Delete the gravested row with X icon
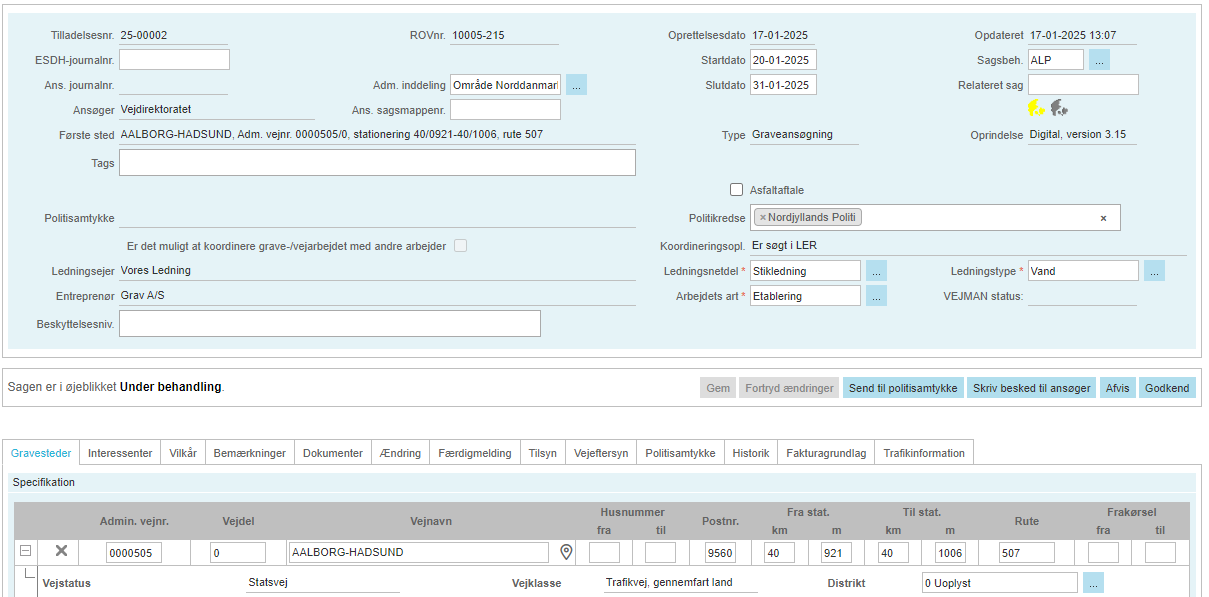1209x597 pixels. point(61,551)
